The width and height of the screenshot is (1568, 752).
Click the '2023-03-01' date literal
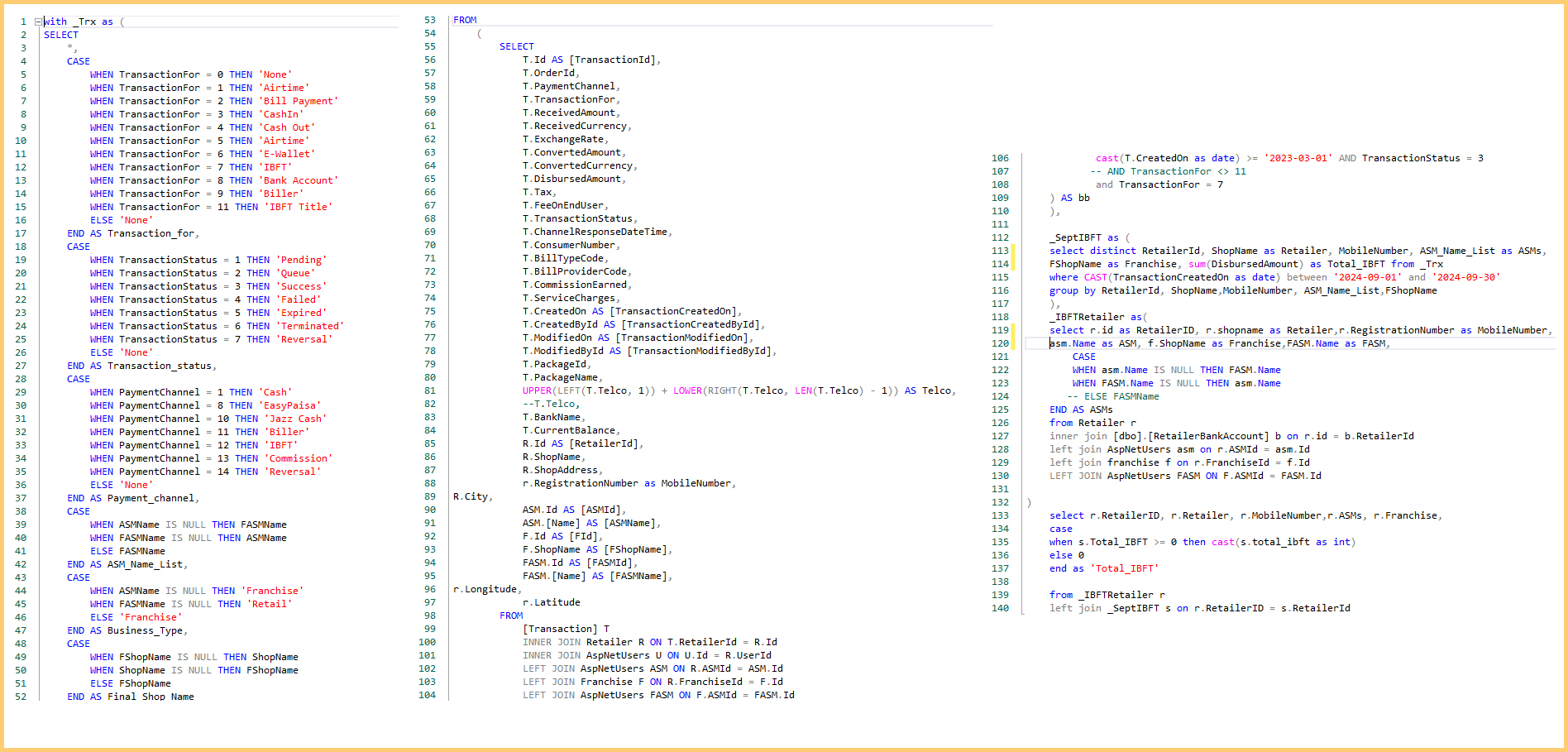tap(1298, 158)
